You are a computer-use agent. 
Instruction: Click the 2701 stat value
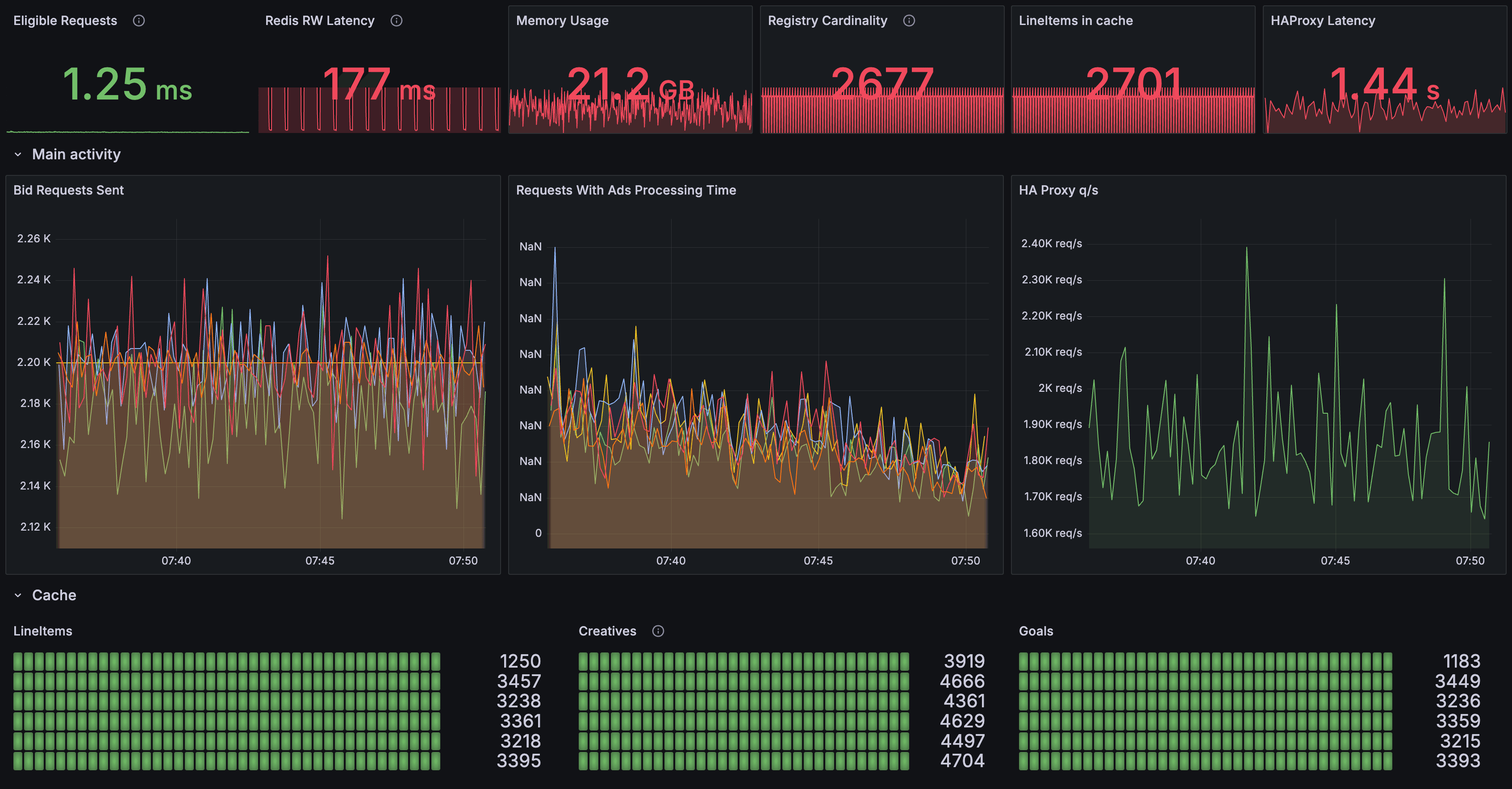pyautogui.click(x=1133, y=84)
